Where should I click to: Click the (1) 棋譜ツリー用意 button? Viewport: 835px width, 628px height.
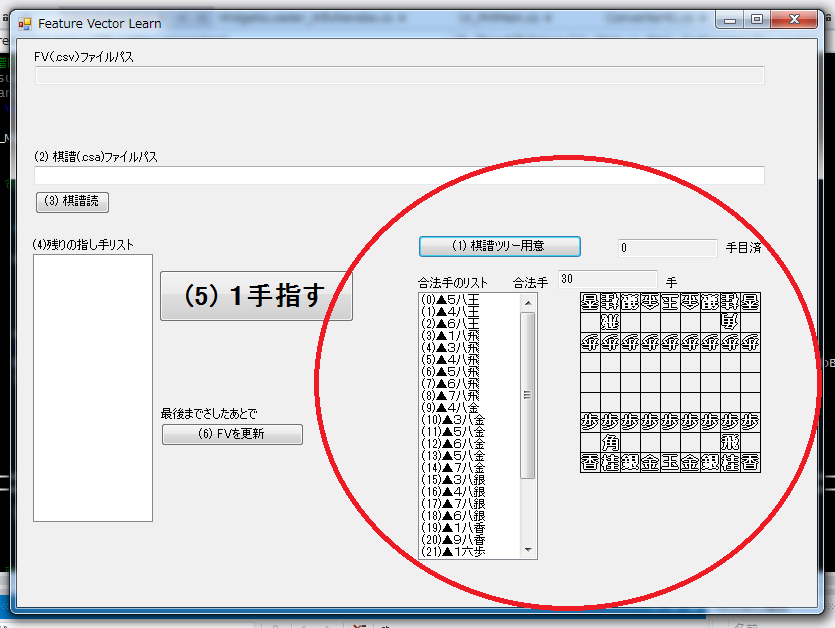[x=500, y=246]
